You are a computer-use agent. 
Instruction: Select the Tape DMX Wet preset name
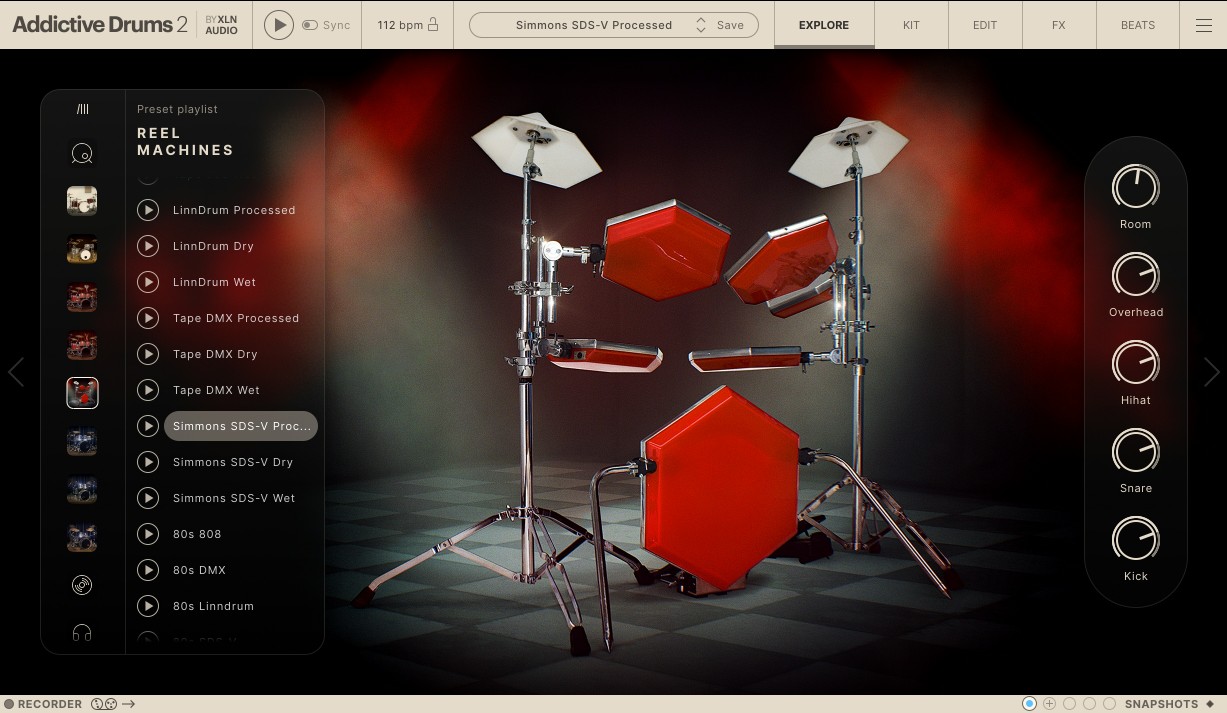(x=216, y=390)
